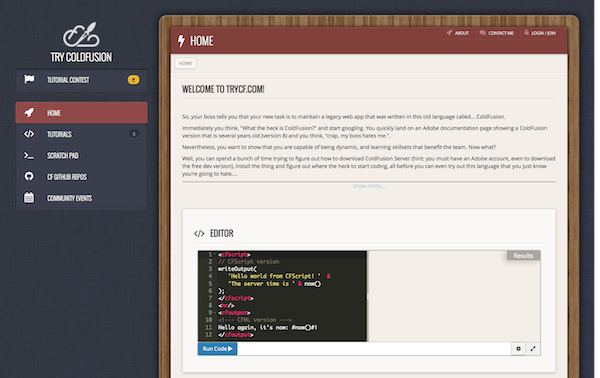This screenshot has height=378, width=600.
Task: Open CF GitHub Repos in the sidebar
Action: 82,176
